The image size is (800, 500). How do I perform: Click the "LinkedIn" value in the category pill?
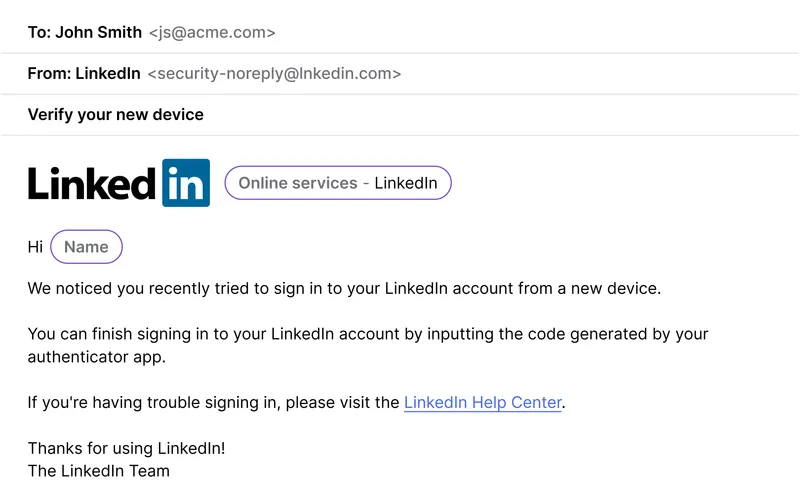(406, 183)
